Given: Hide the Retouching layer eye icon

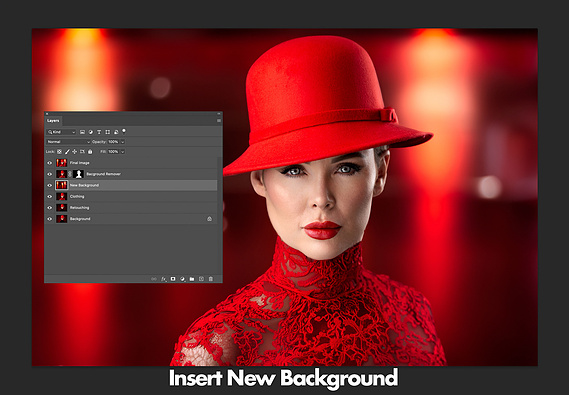Looking at the screenshot, I should tap(50, 208).
